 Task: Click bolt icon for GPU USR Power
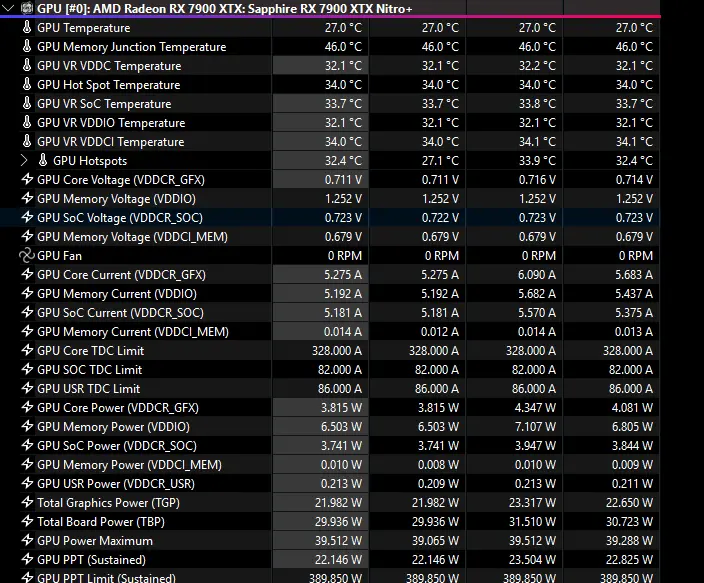pyautogui.click(x=27, y=483)
